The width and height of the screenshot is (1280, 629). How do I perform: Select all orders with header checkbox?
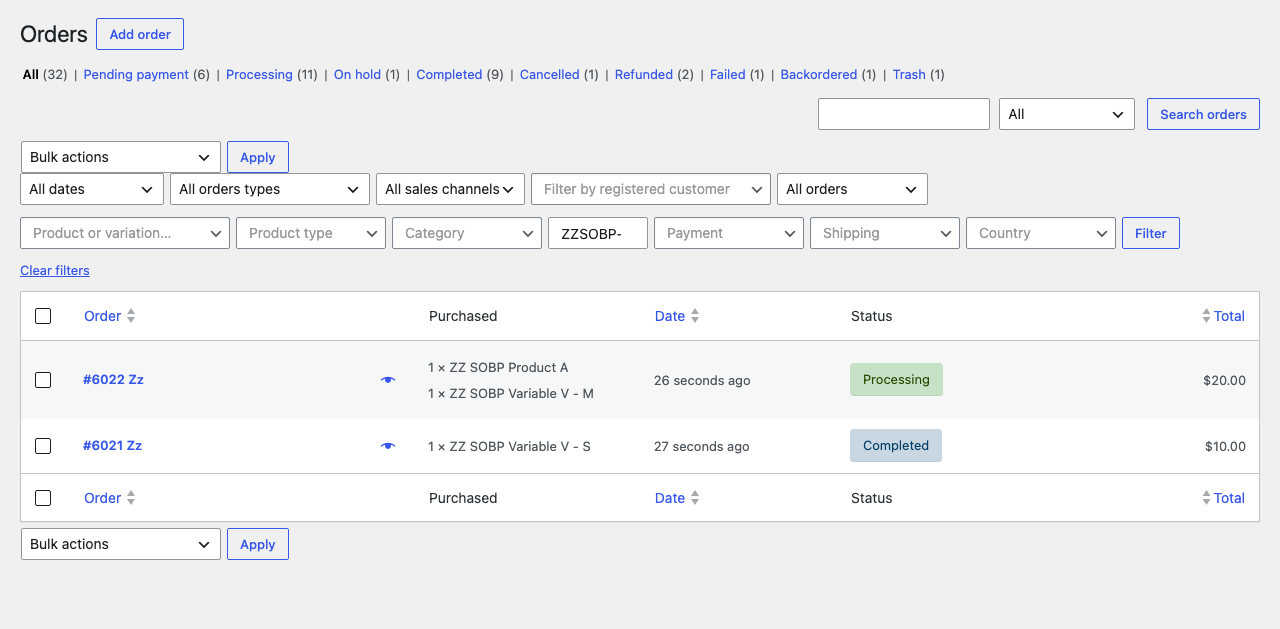[x=43, y=316]
